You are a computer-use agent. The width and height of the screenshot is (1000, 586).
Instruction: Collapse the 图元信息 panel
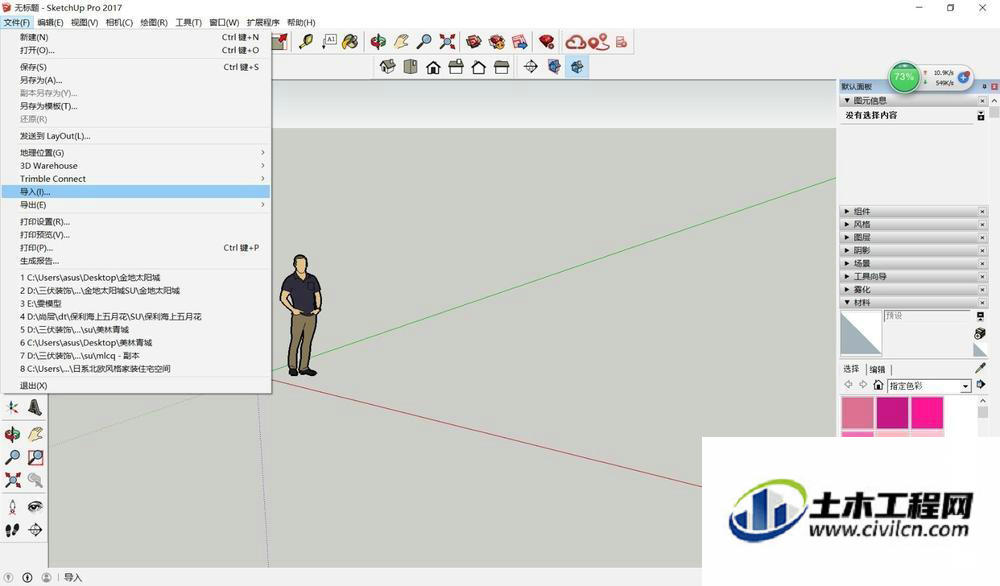coord(912,101)
